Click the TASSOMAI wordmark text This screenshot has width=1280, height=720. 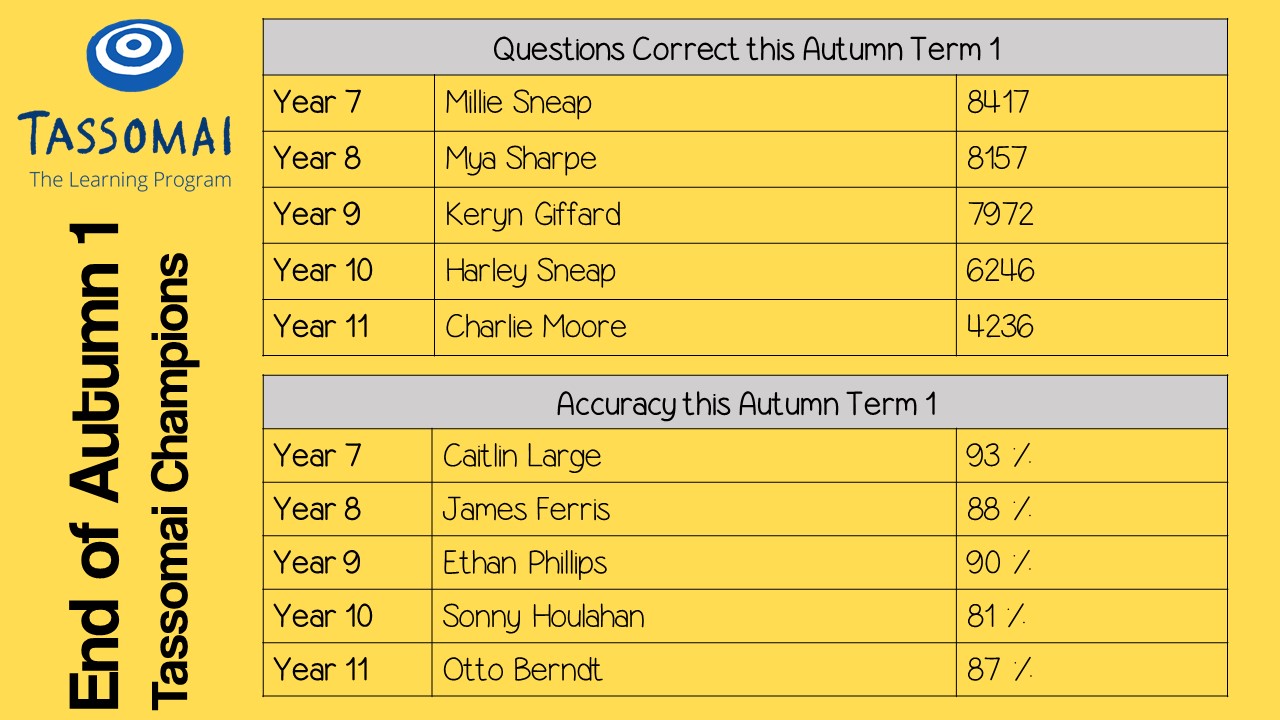click(125, 135)
